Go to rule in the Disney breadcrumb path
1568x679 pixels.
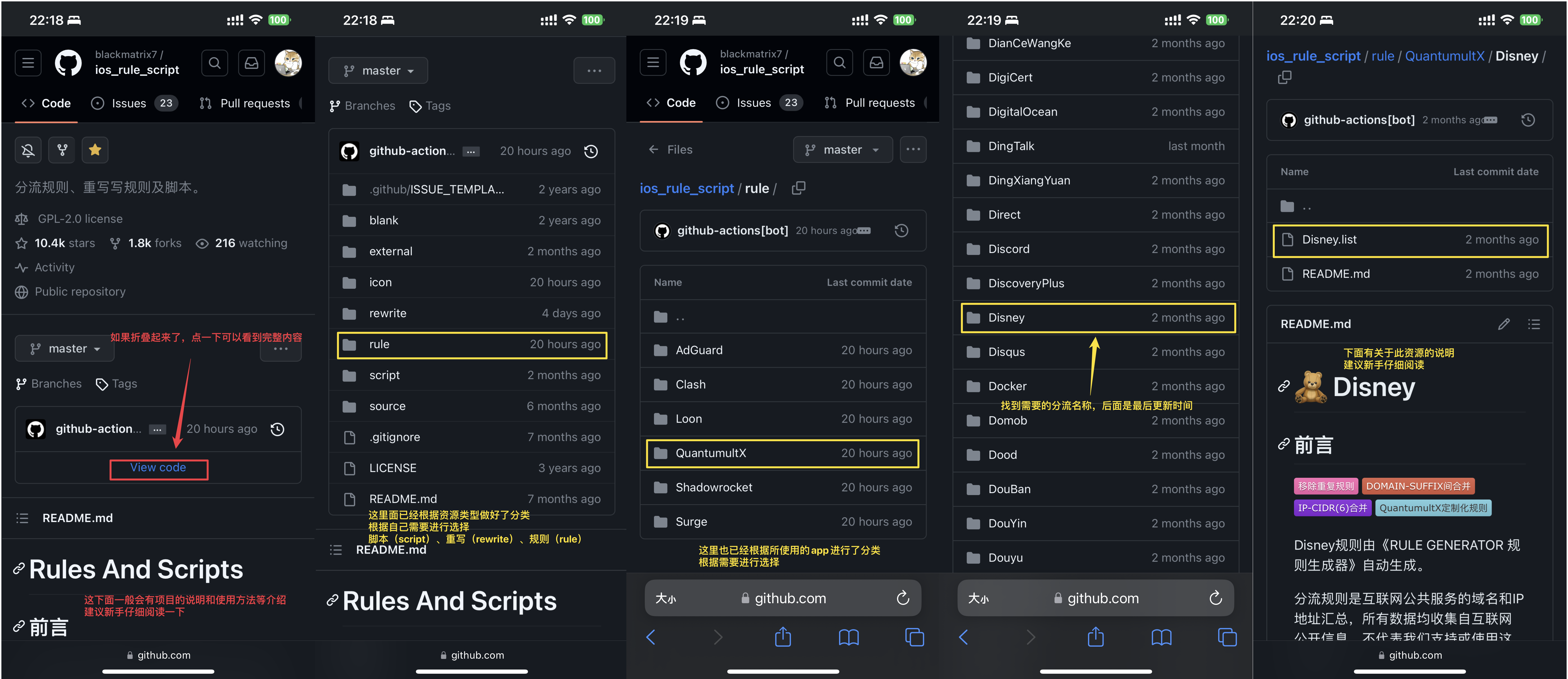point(1382,56)
